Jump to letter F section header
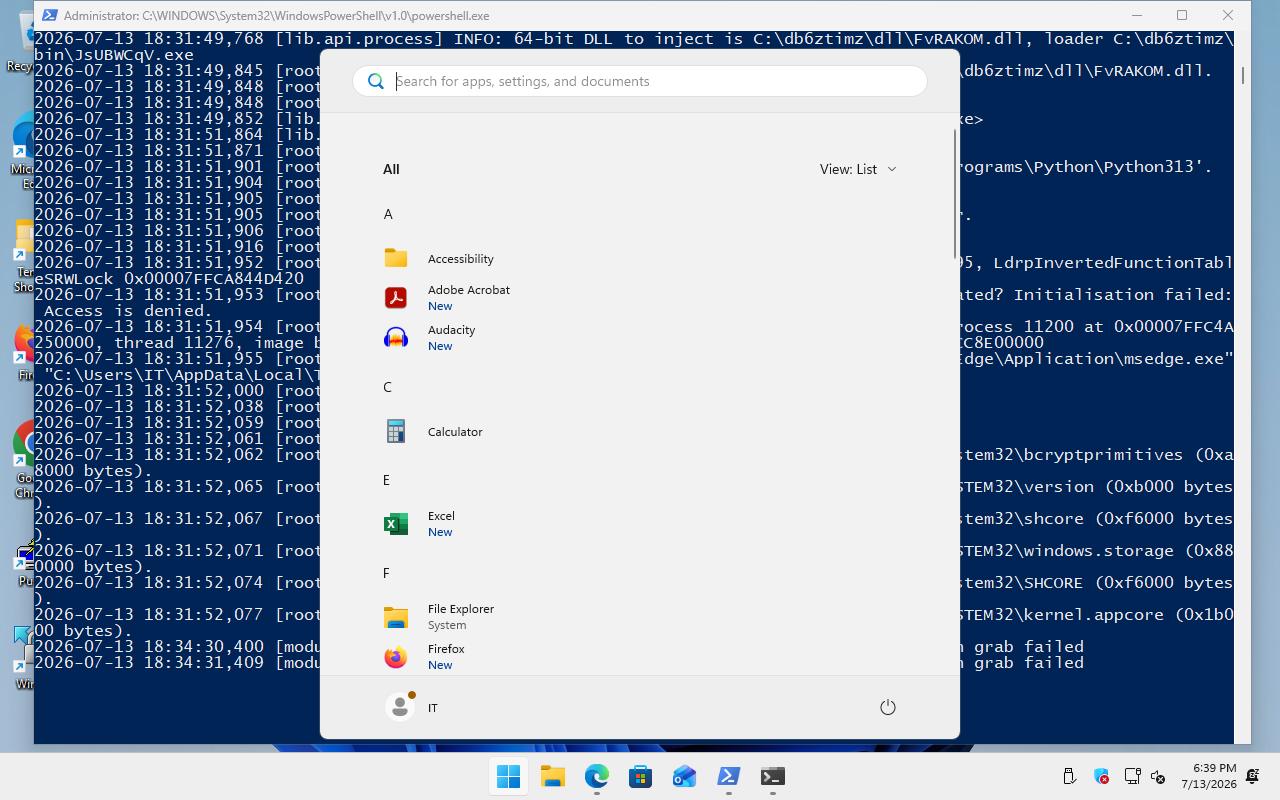 click(386, 573)
